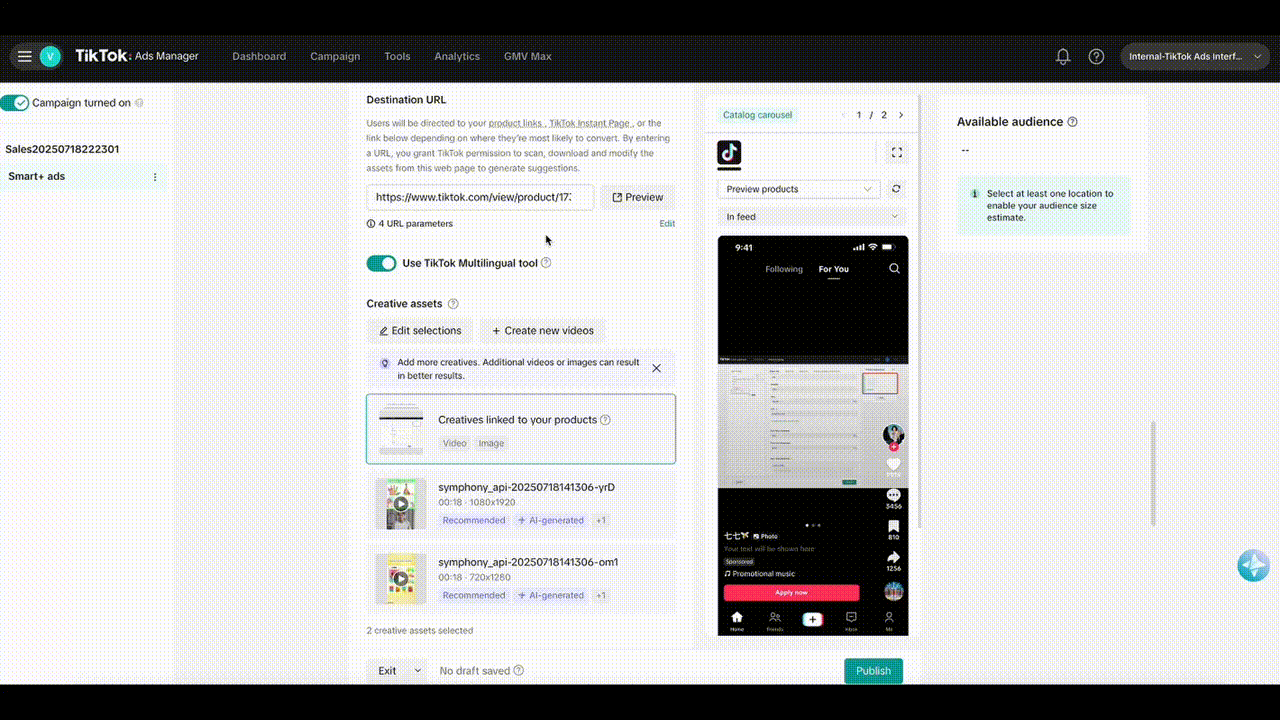The height and width of the screenshot is (720, 1280).
Task: Go to next preview page arrow
Action: point(900,115)
